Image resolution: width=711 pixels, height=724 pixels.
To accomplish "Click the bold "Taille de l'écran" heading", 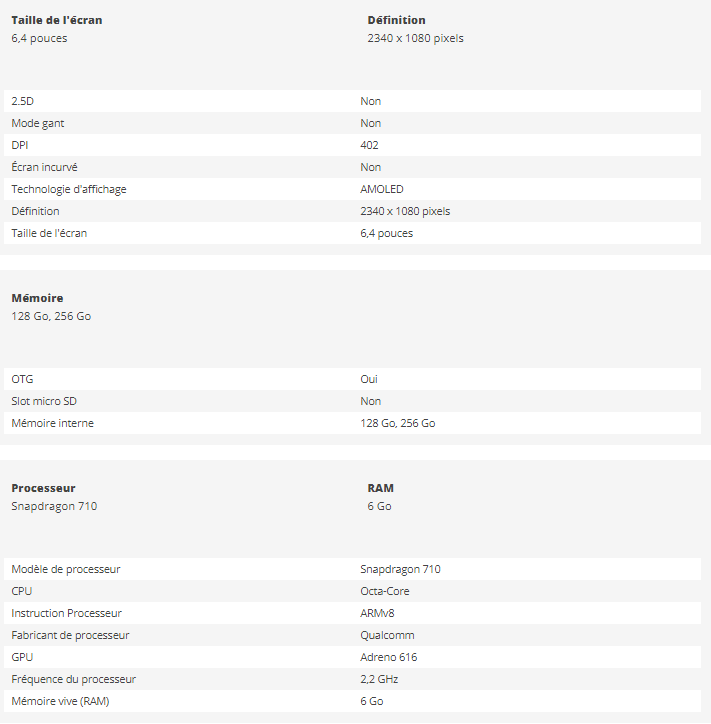I will pos(57,20).
